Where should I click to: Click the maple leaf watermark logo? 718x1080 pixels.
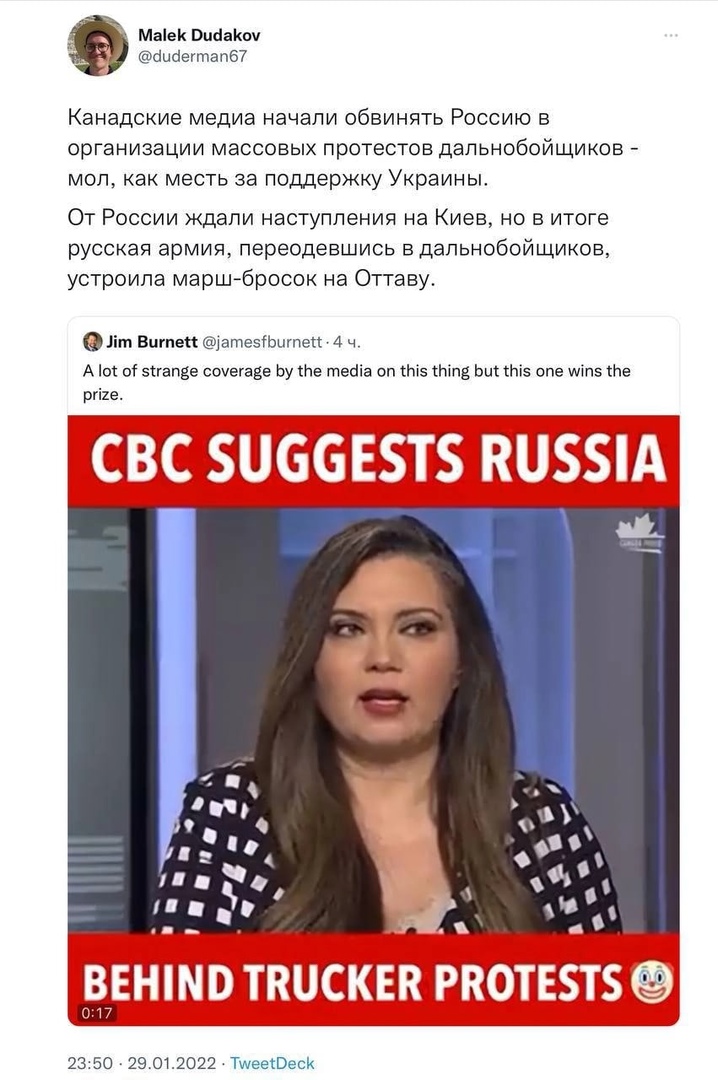[639, 532]
